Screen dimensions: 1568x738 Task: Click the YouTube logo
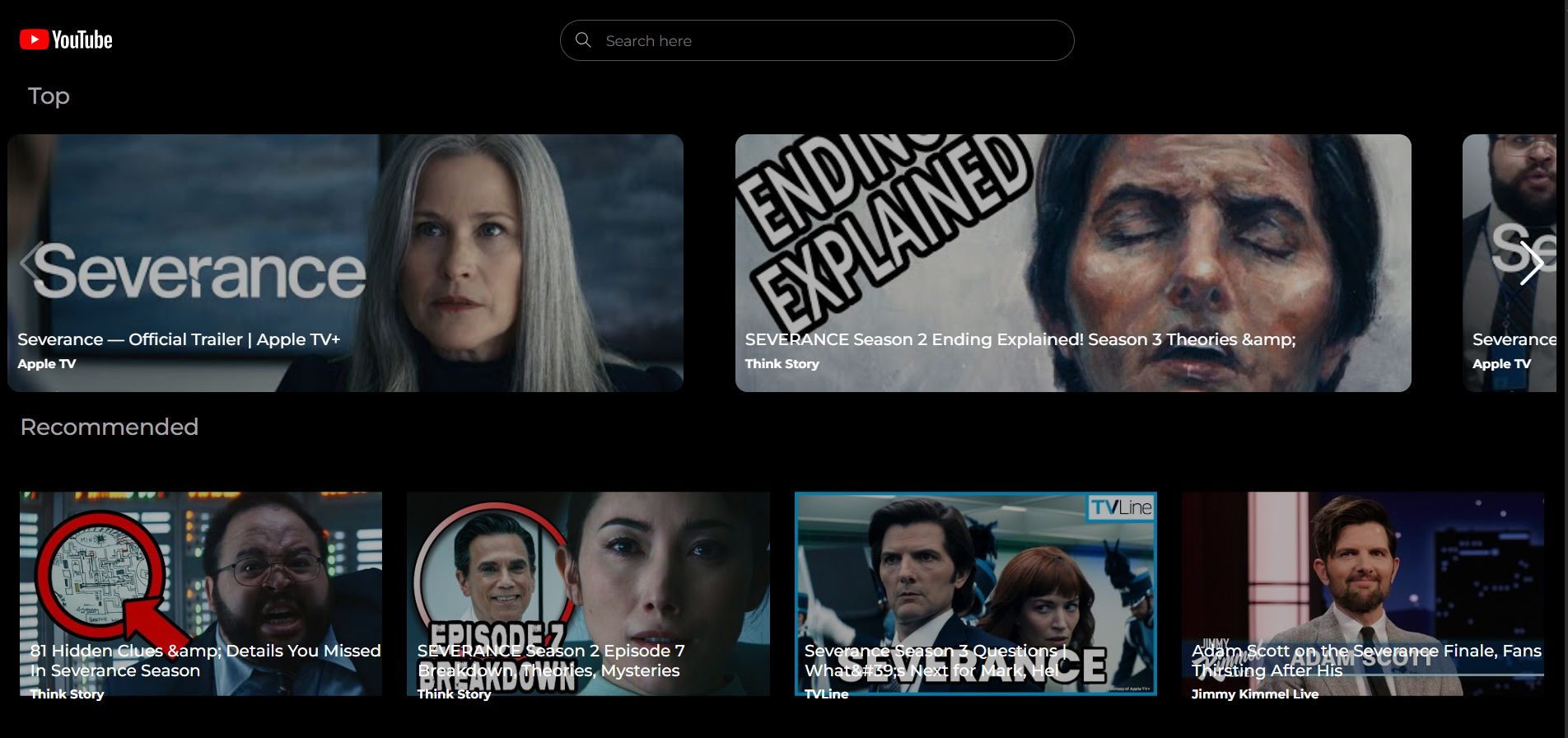coord(66,40)
